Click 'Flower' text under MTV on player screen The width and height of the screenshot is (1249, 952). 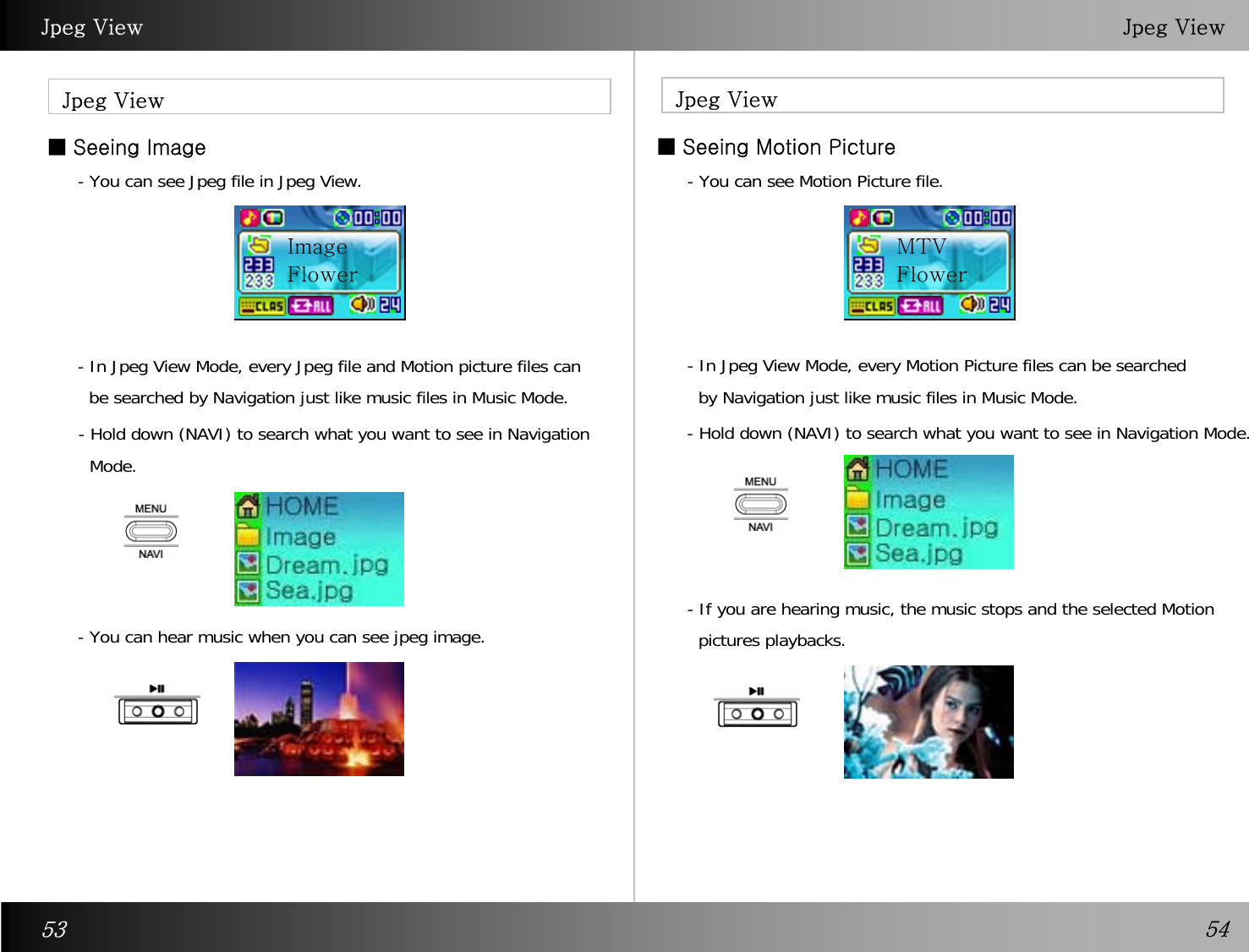932,275
